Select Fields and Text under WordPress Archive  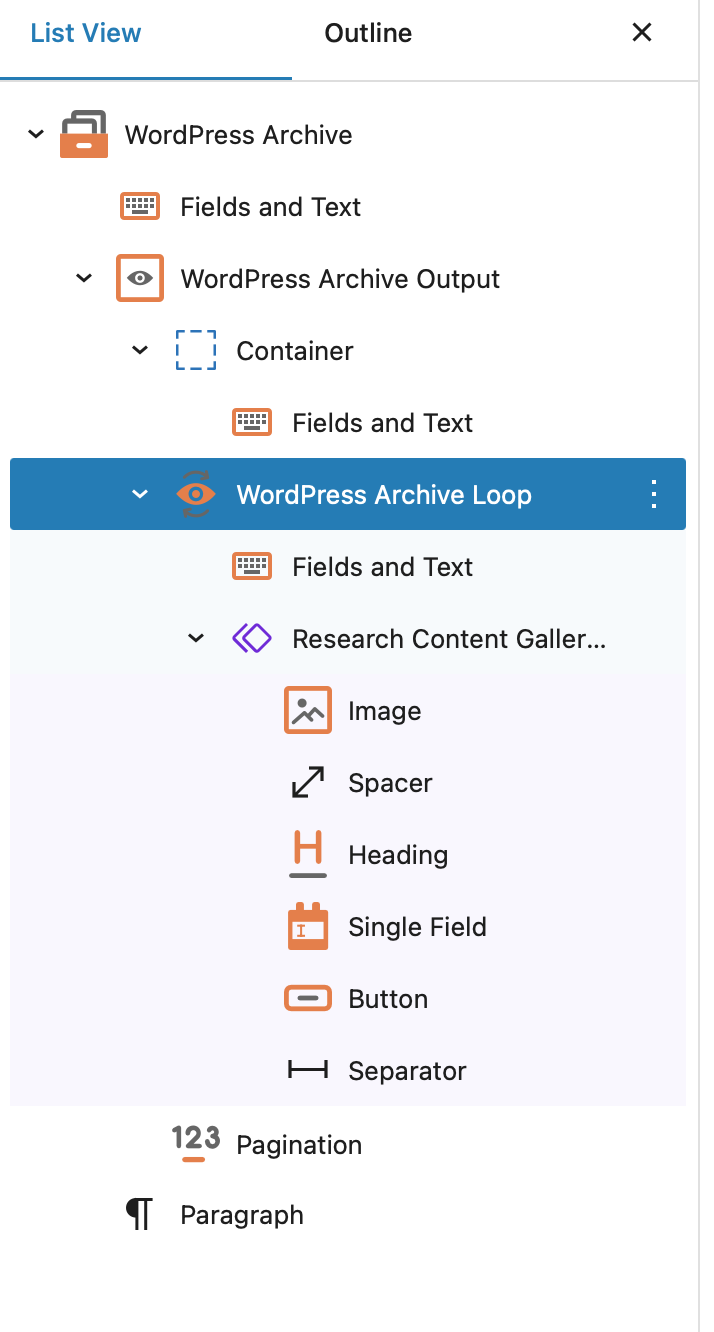(348, 207)
